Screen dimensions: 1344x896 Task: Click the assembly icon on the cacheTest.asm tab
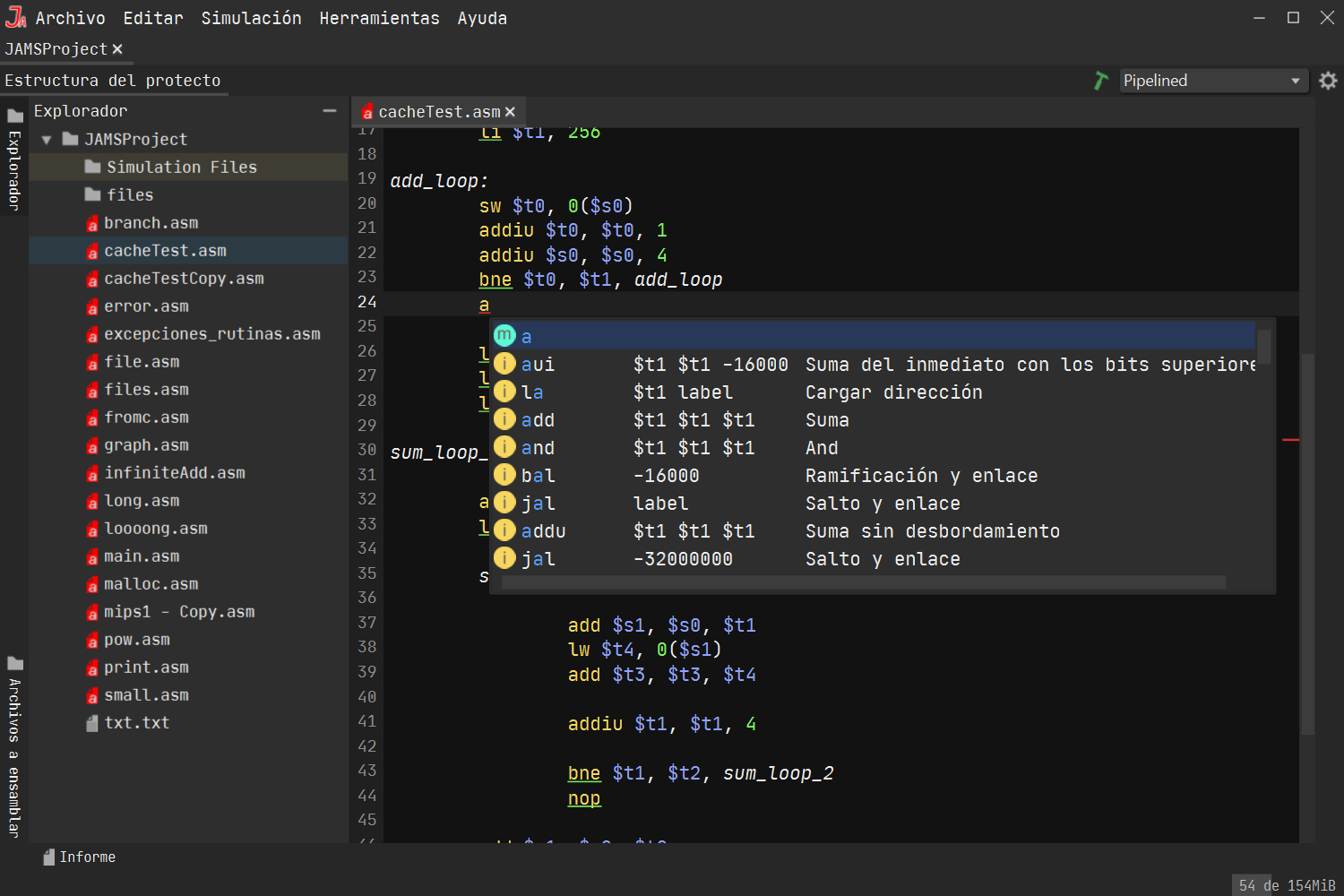367,111
